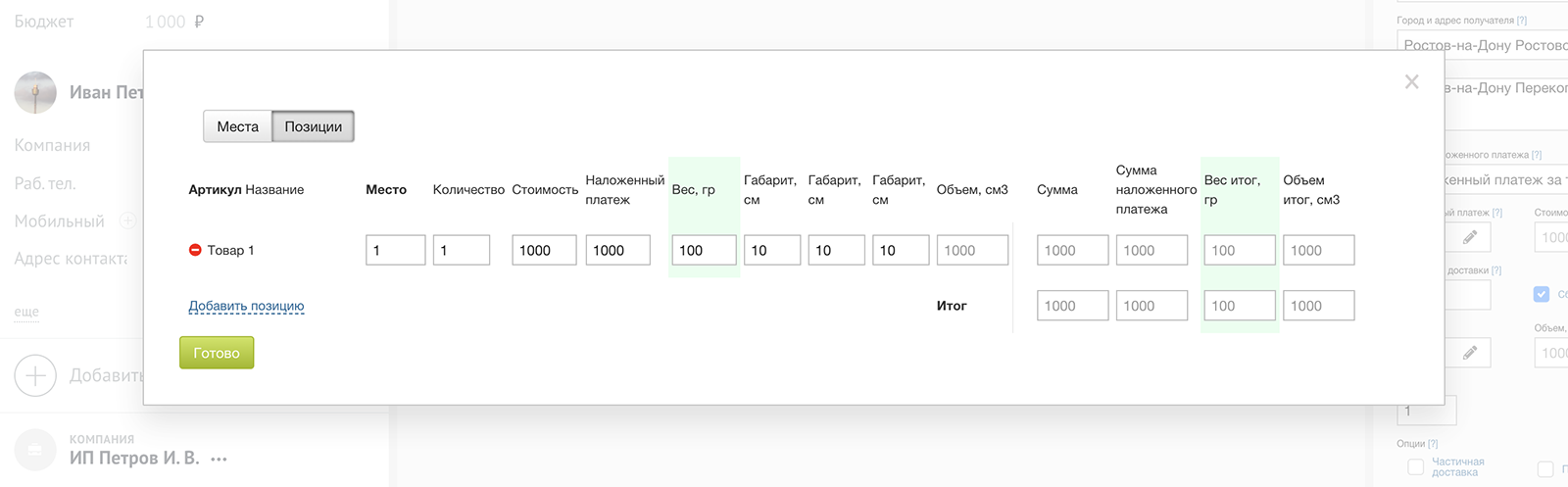Click Иван's avatar photo

[35, 92]
